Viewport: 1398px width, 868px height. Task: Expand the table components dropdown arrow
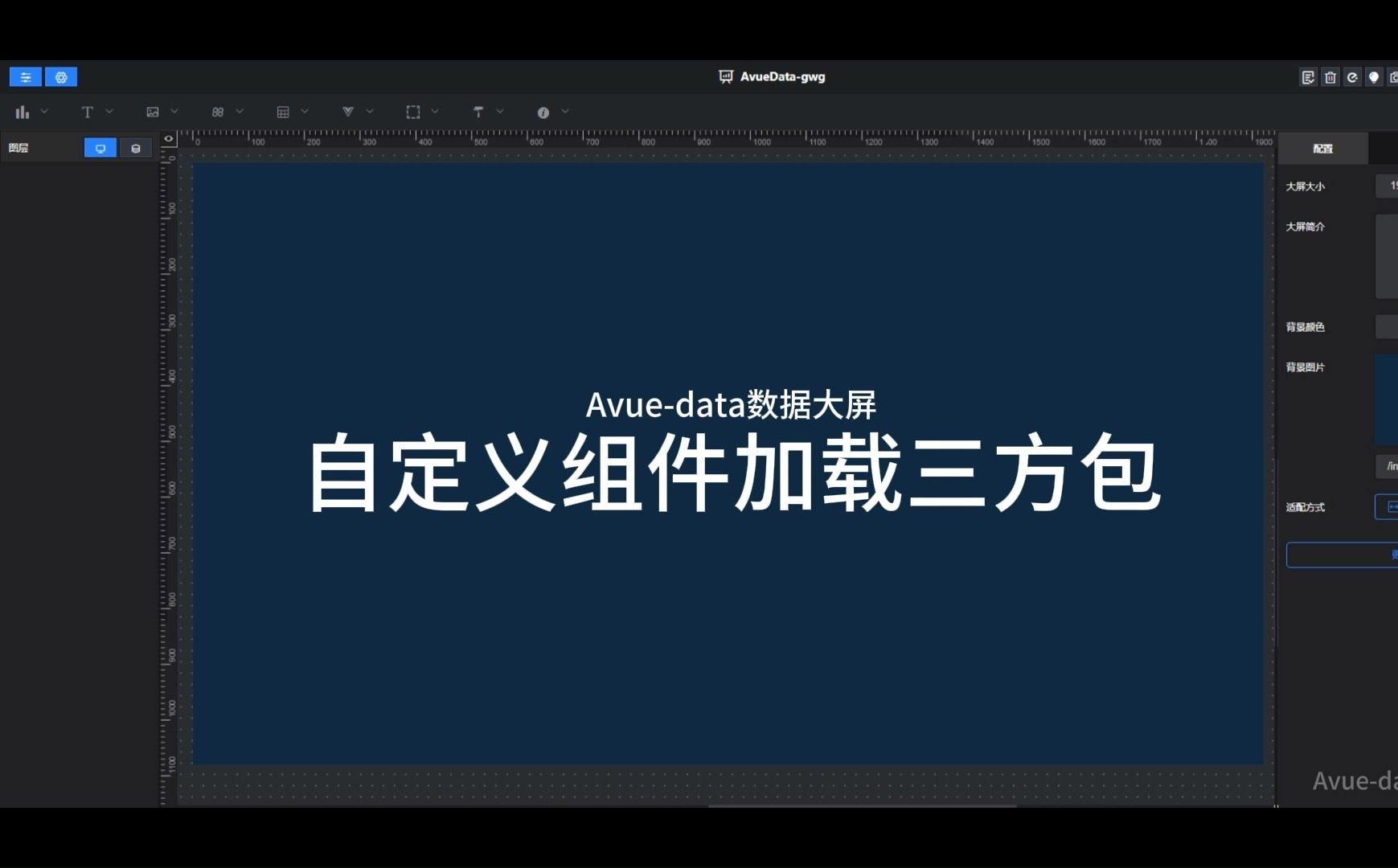(305, 112)
